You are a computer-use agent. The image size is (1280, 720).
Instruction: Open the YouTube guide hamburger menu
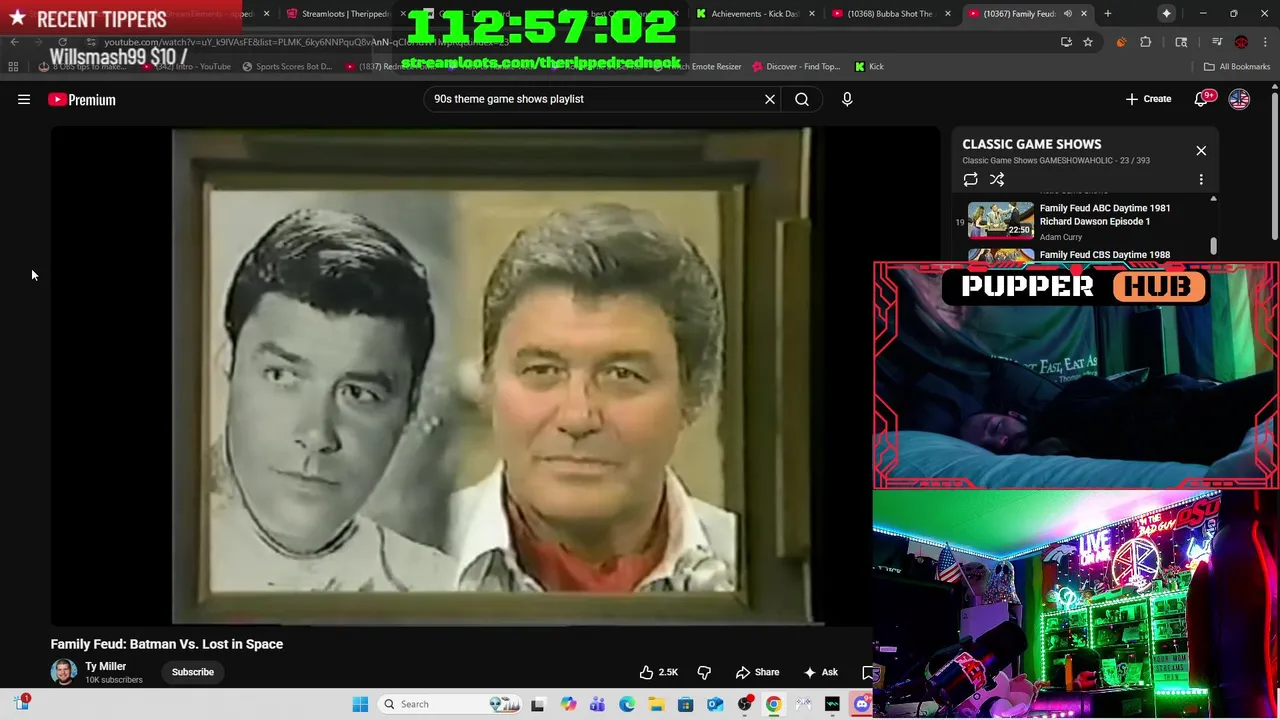point(24,99)
